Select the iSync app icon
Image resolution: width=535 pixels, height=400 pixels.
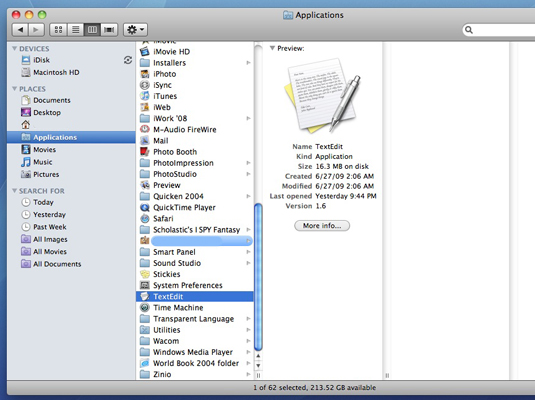145,85
